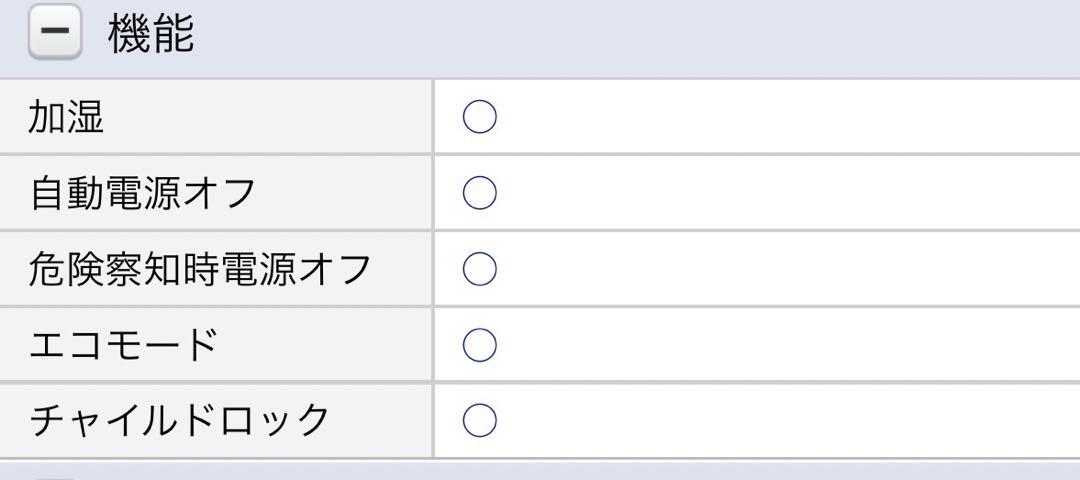This screenshot has width=1080, height=480.
Task: Select the 加湿 row label
Action: (66, 117)
